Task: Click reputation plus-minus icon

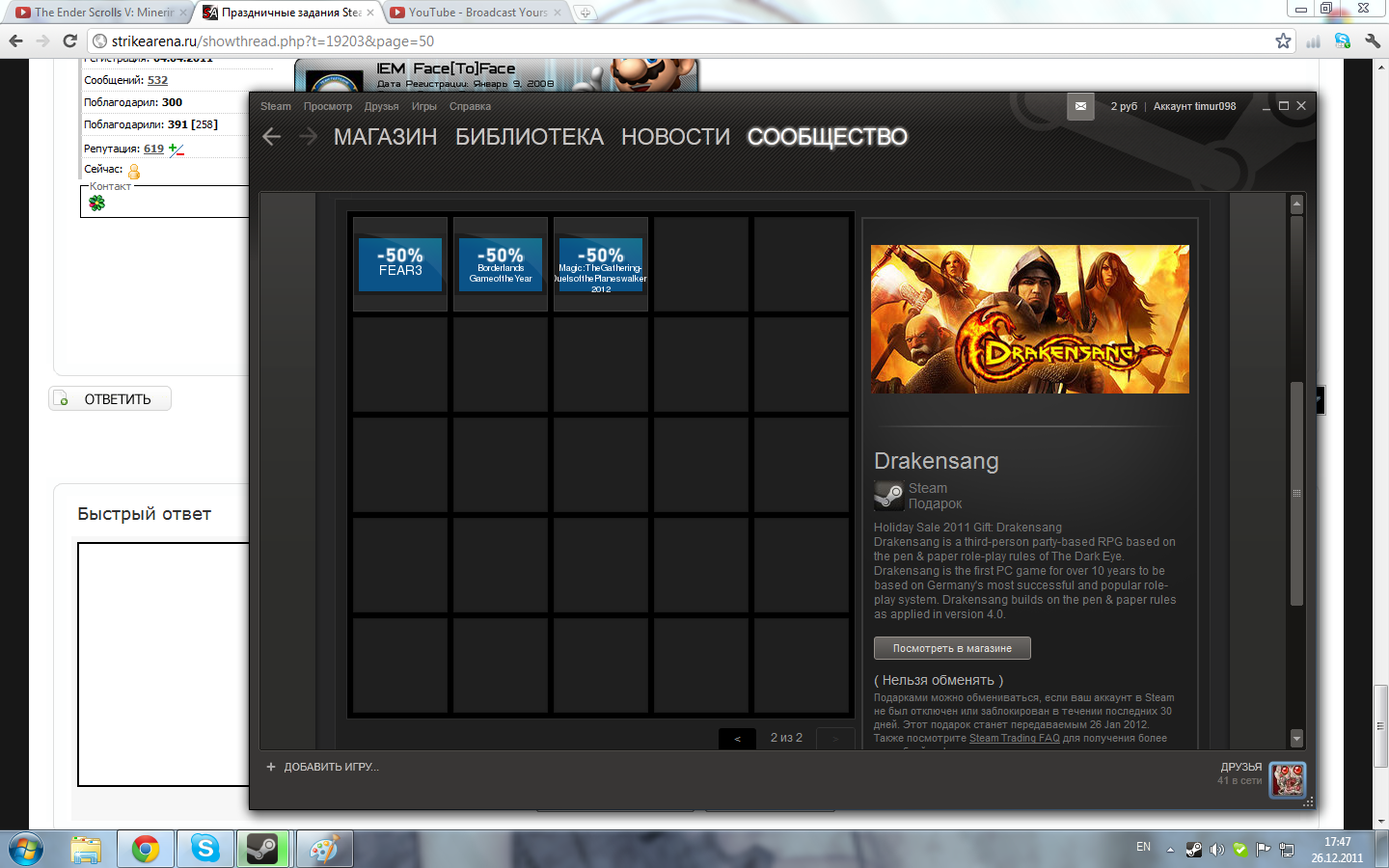Action: click(176, 149)
